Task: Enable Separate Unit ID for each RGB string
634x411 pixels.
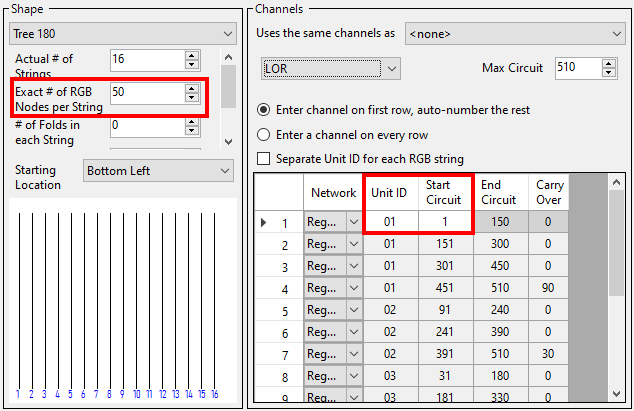Action: tap(265, 158)
